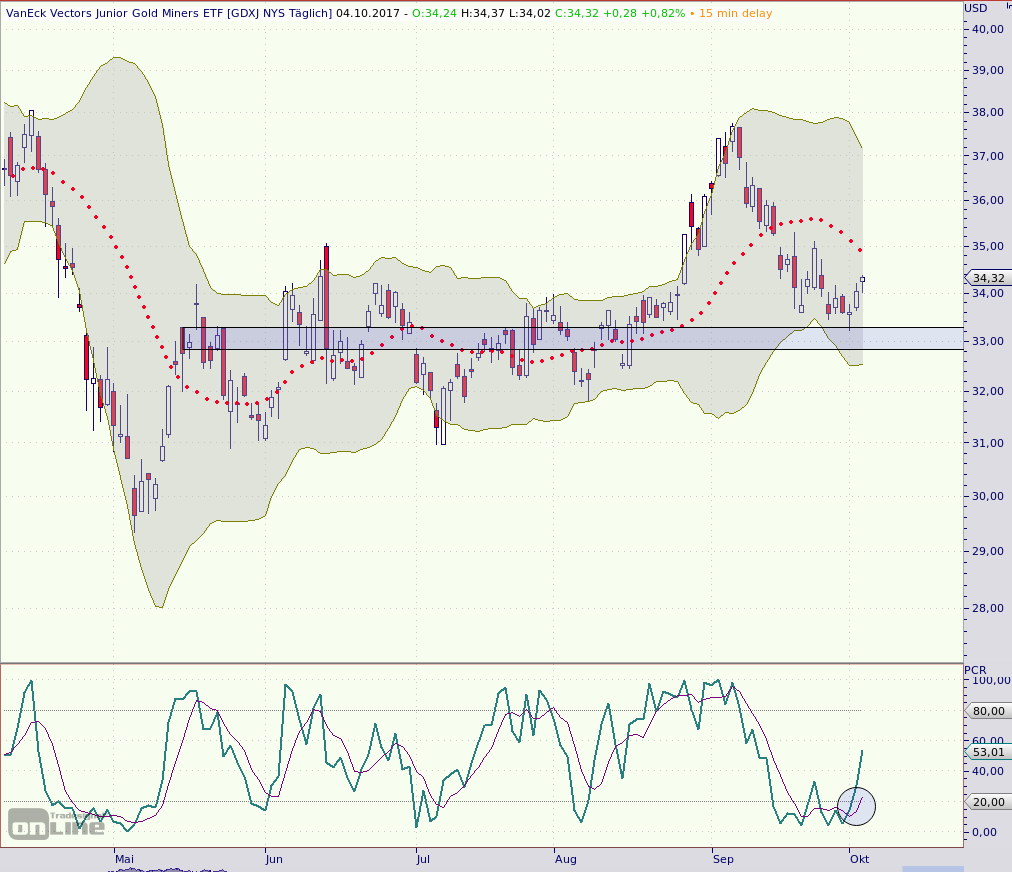Image resolution: width=1012 pixels, height=872 pixels.
Task: Click the 'Sep' month label on time axis
Action: [x=723, y=859]
